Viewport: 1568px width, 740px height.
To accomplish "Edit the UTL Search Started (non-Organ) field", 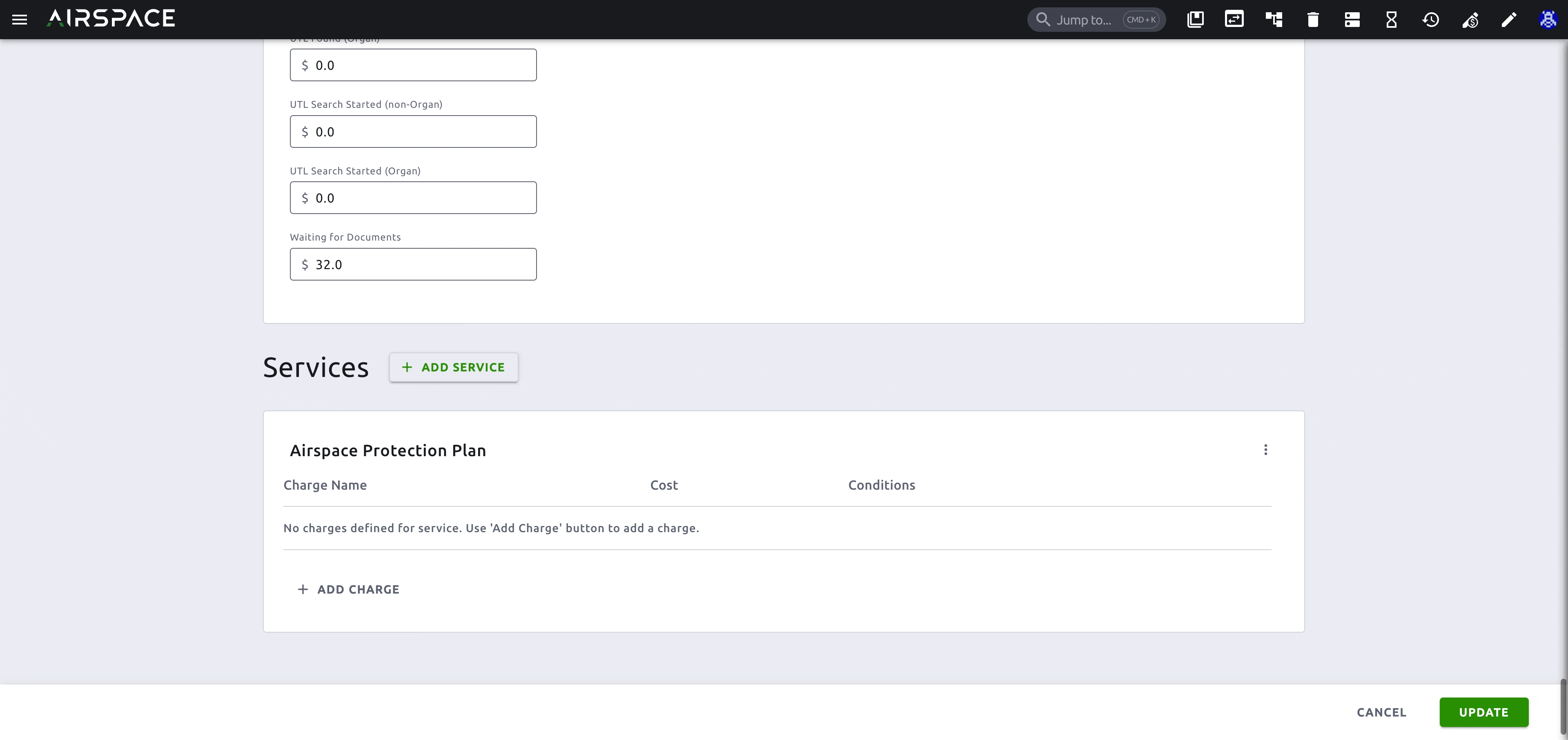I will 413,132.
